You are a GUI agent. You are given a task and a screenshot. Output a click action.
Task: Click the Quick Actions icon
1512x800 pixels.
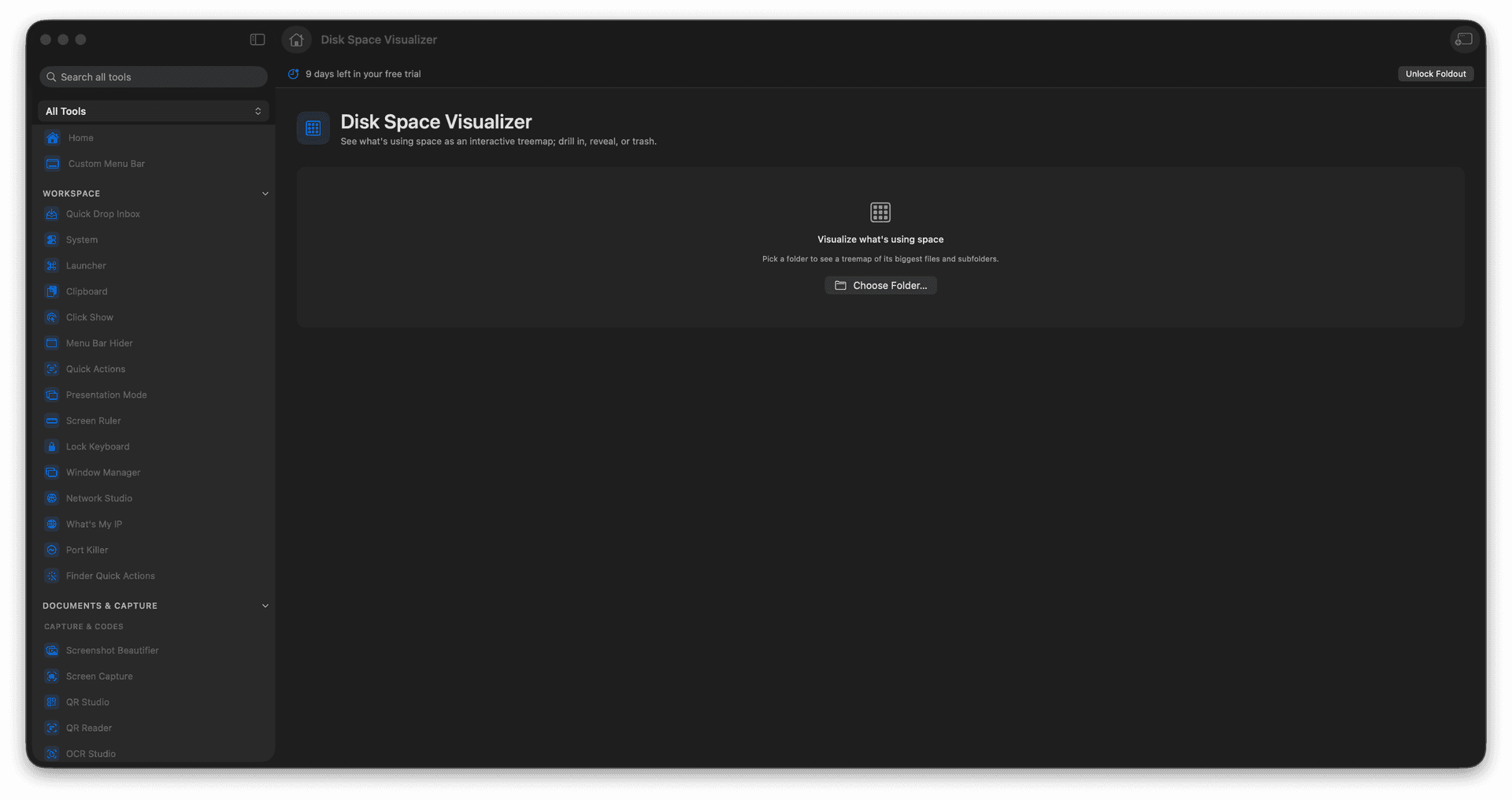pos(52,369)
